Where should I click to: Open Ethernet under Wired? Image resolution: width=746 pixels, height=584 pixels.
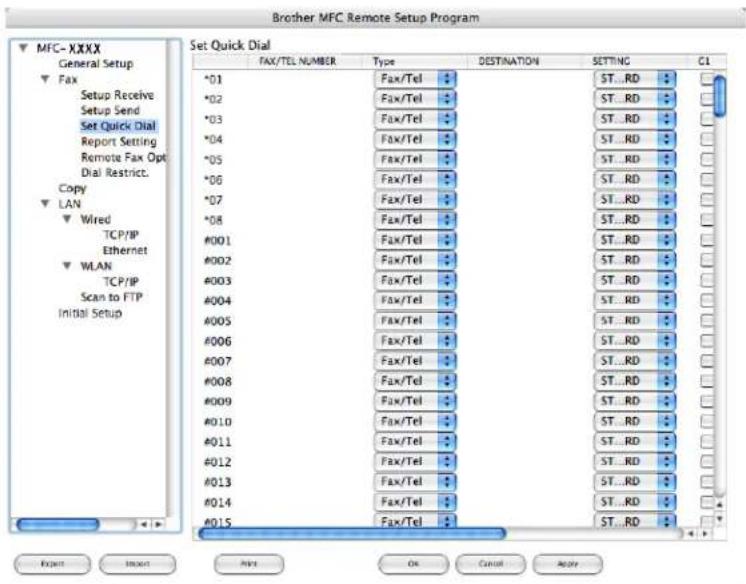tap(125, 250)
